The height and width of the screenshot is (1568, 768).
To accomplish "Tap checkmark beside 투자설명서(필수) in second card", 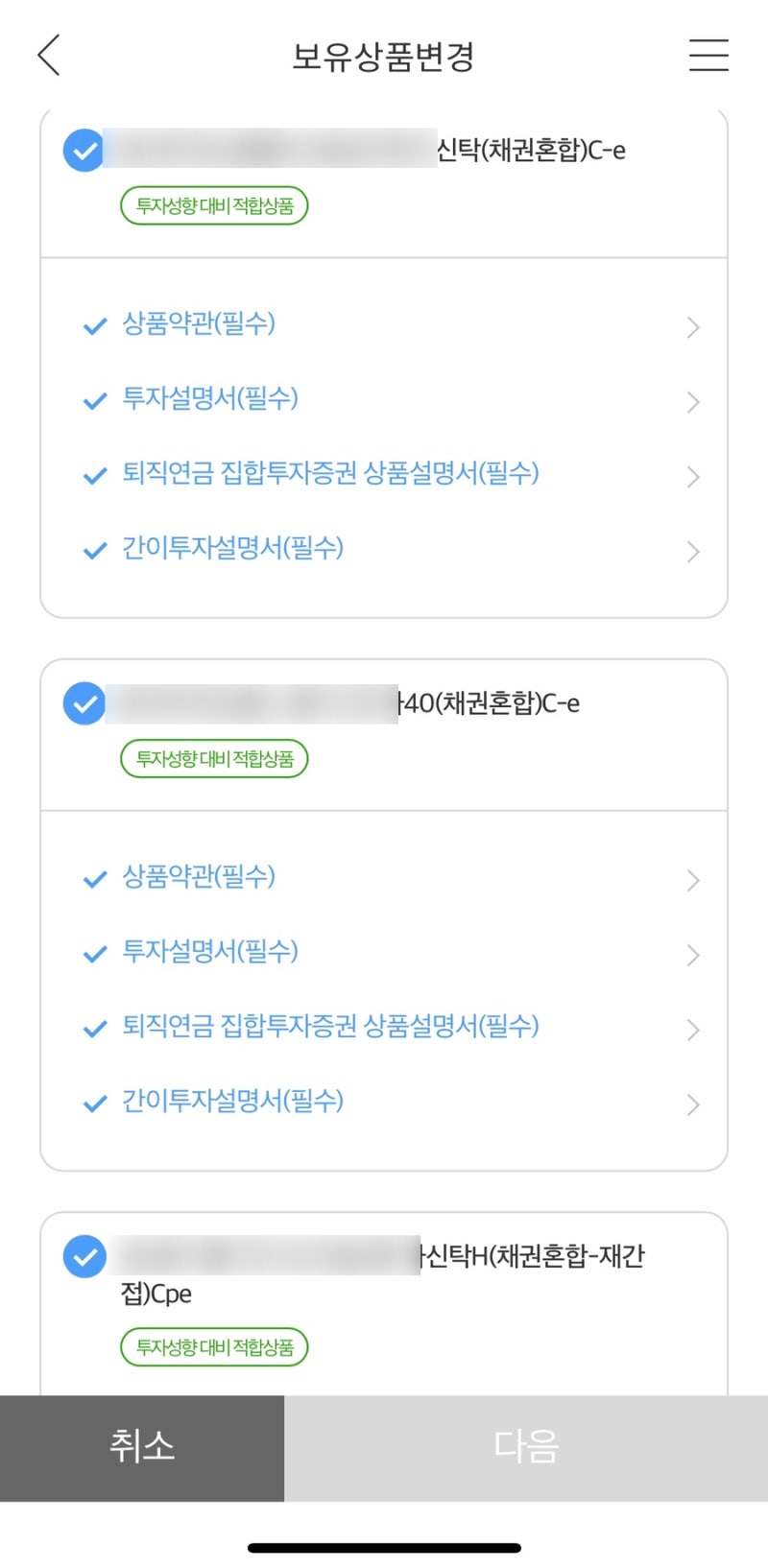I will pos(94,955).
